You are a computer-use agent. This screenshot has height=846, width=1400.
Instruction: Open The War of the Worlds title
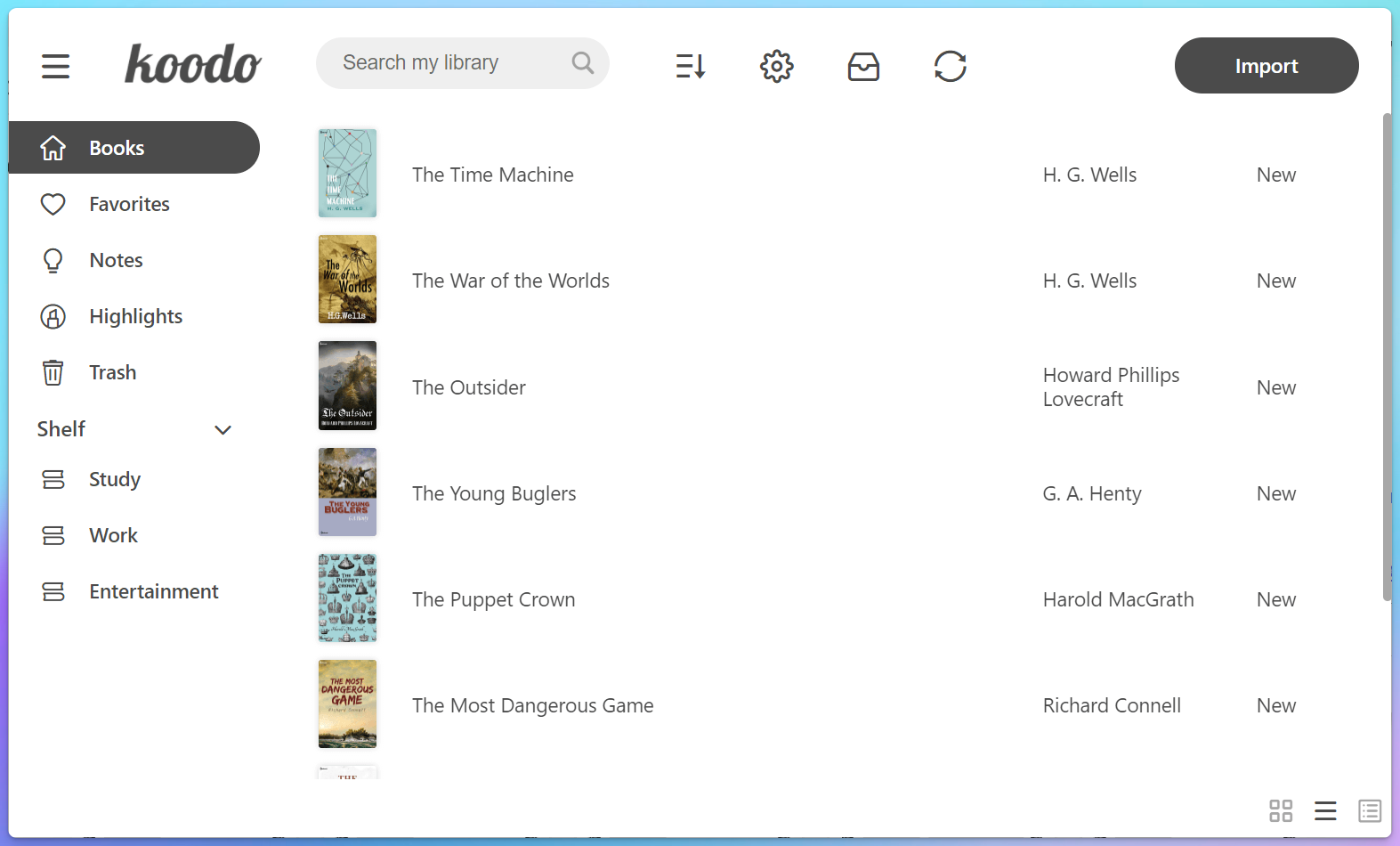510,281
